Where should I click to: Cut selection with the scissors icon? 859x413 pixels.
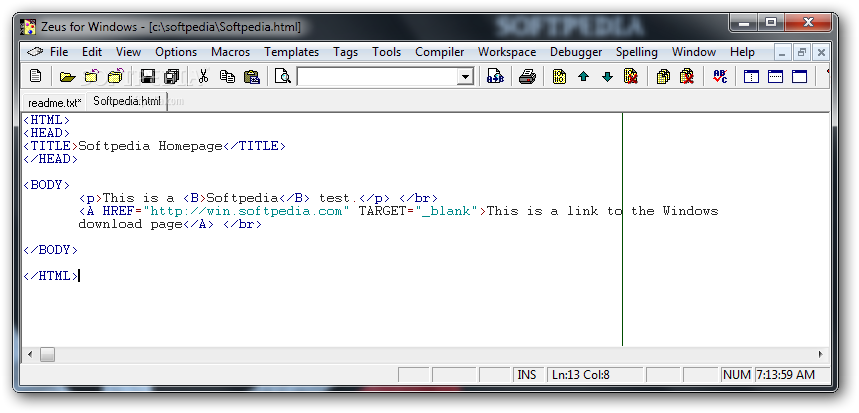coord(204,76)
